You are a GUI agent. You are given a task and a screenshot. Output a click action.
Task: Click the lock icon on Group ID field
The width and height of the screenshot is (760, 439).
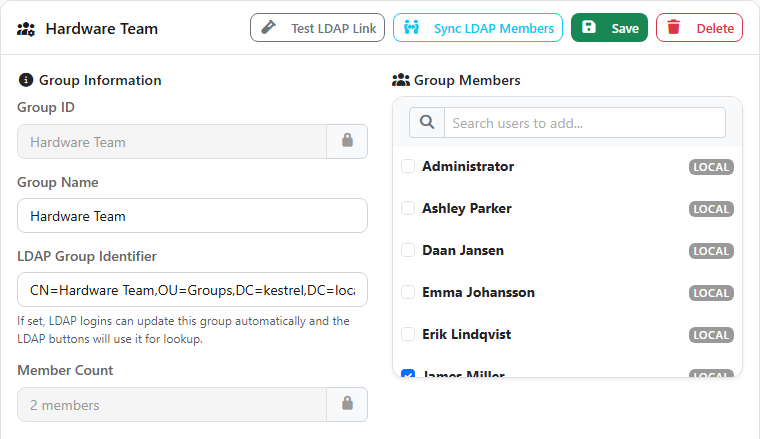(347, 141)
